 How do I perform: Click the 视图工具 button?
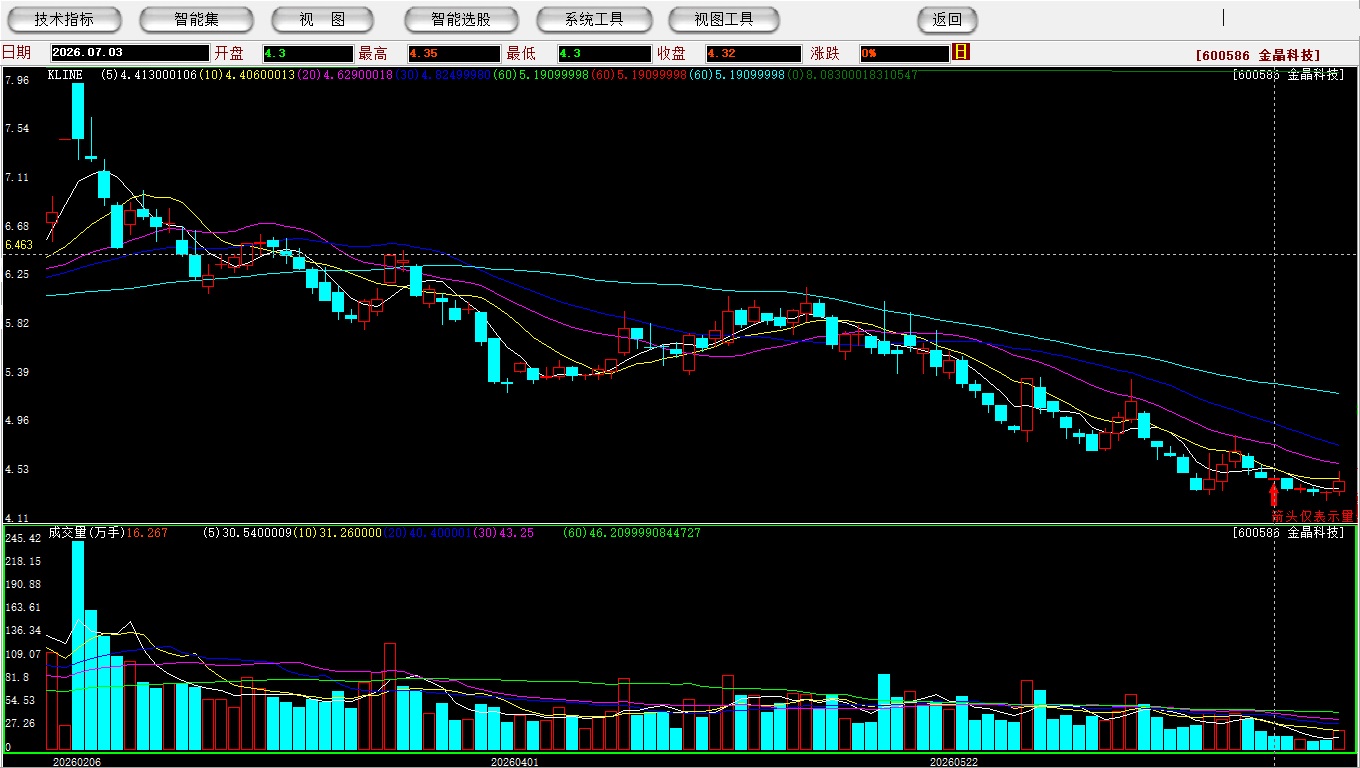[x=724, y=19]
